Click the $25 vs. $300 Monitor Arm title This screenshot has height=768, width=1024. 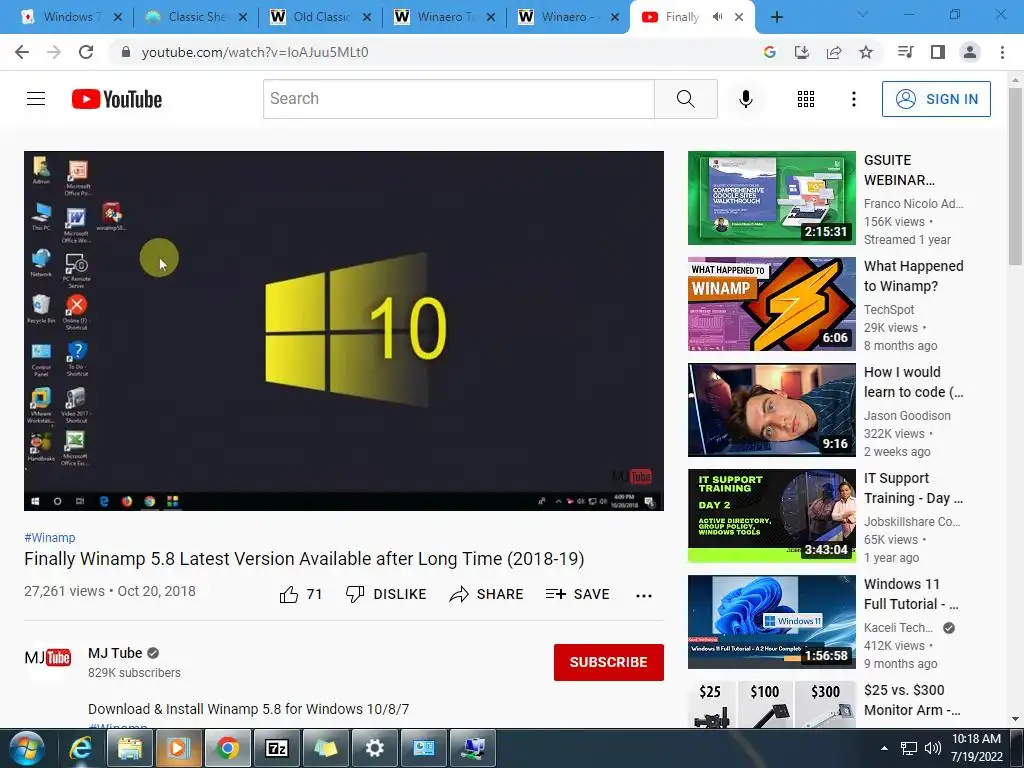click(912, 699)
